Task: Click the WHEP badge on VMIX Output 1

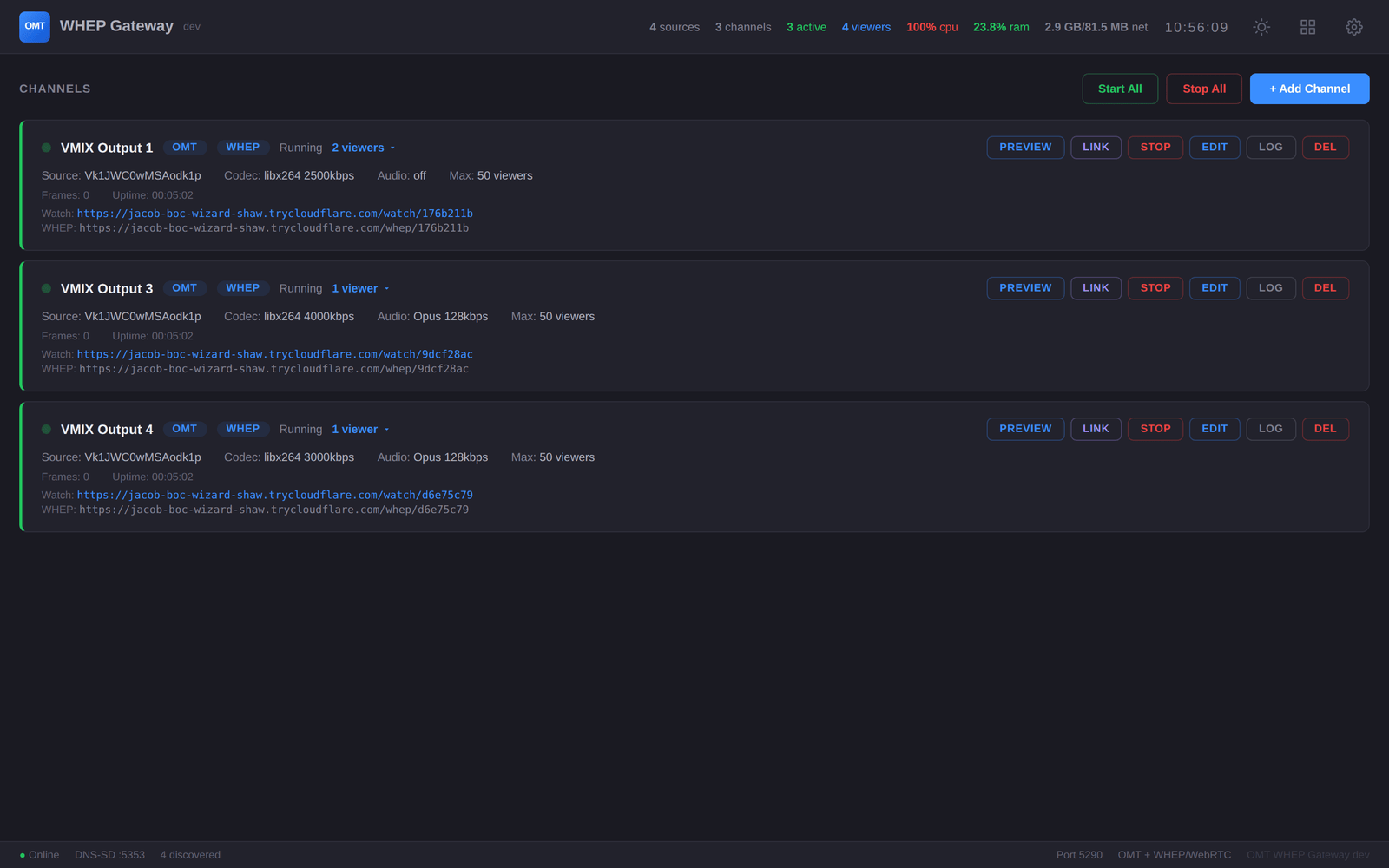Action: click(x=243, y=147)
